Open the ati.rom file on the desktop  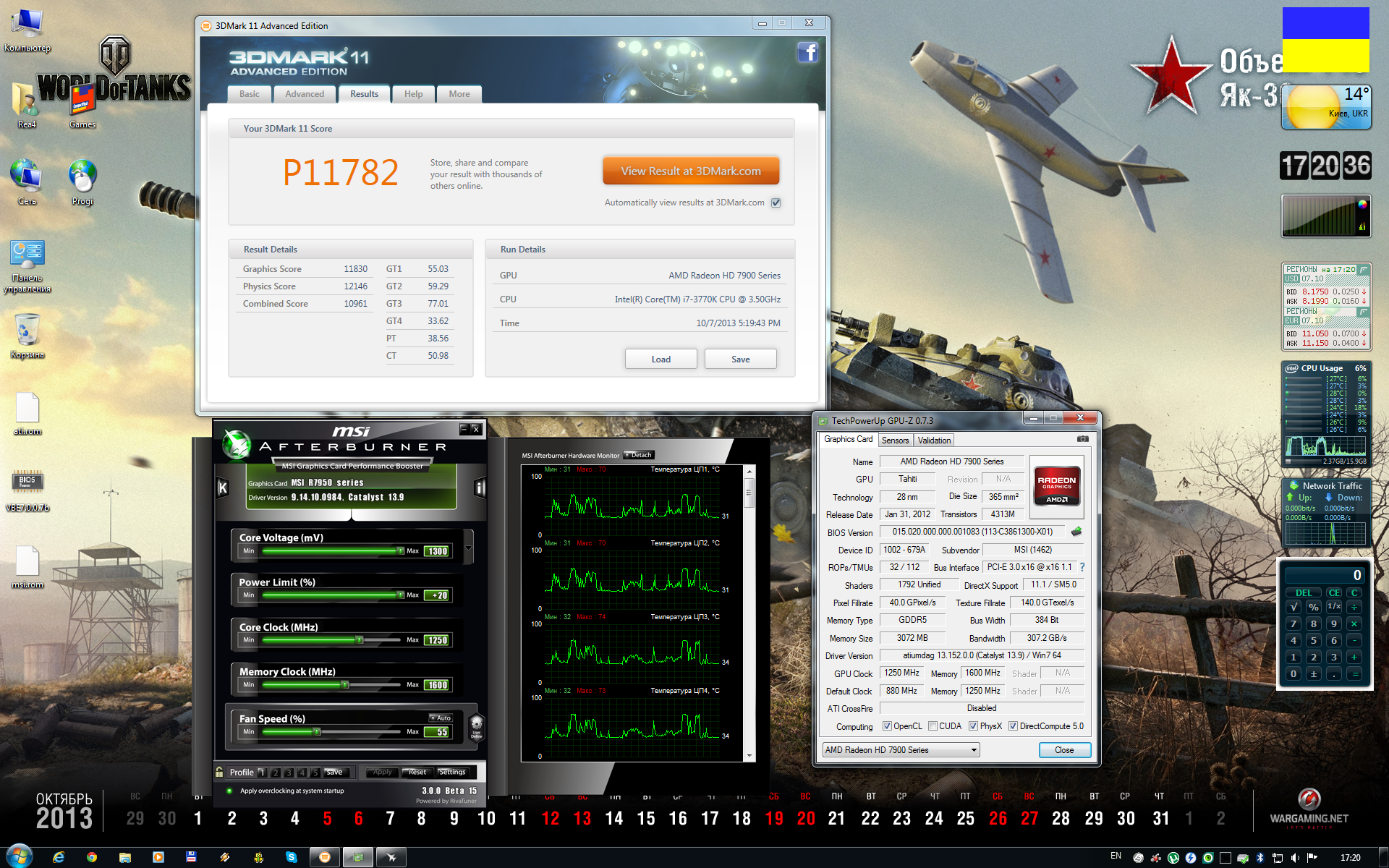[x=27, y=414]
